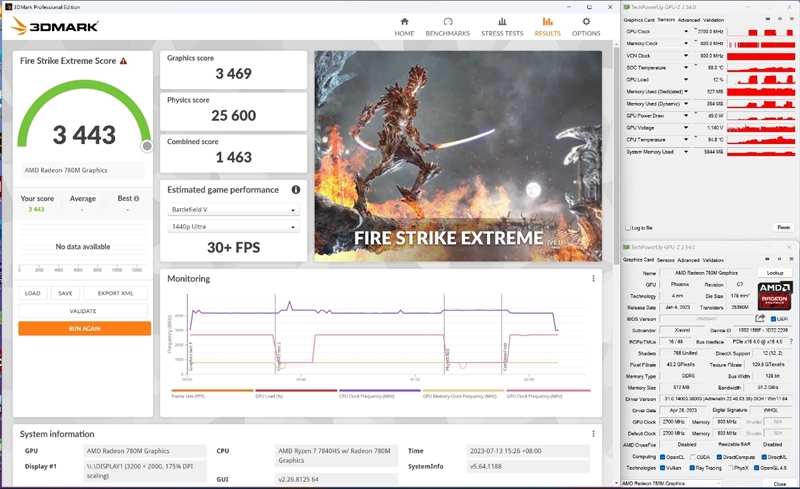Image resolution: width=800 pixels, height=489 pixels.
Task: Switch to Advanced tab in GPU-Z sensors window
Action: click(x=689, y=19)
